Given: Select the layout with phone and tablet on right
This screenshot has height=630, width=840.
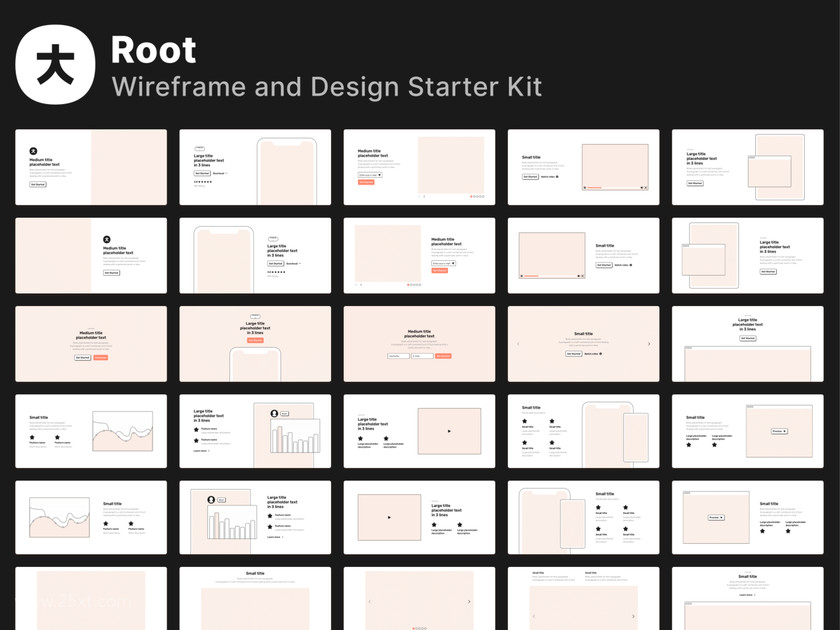Looking at the screenshot, I should point(583,431).
